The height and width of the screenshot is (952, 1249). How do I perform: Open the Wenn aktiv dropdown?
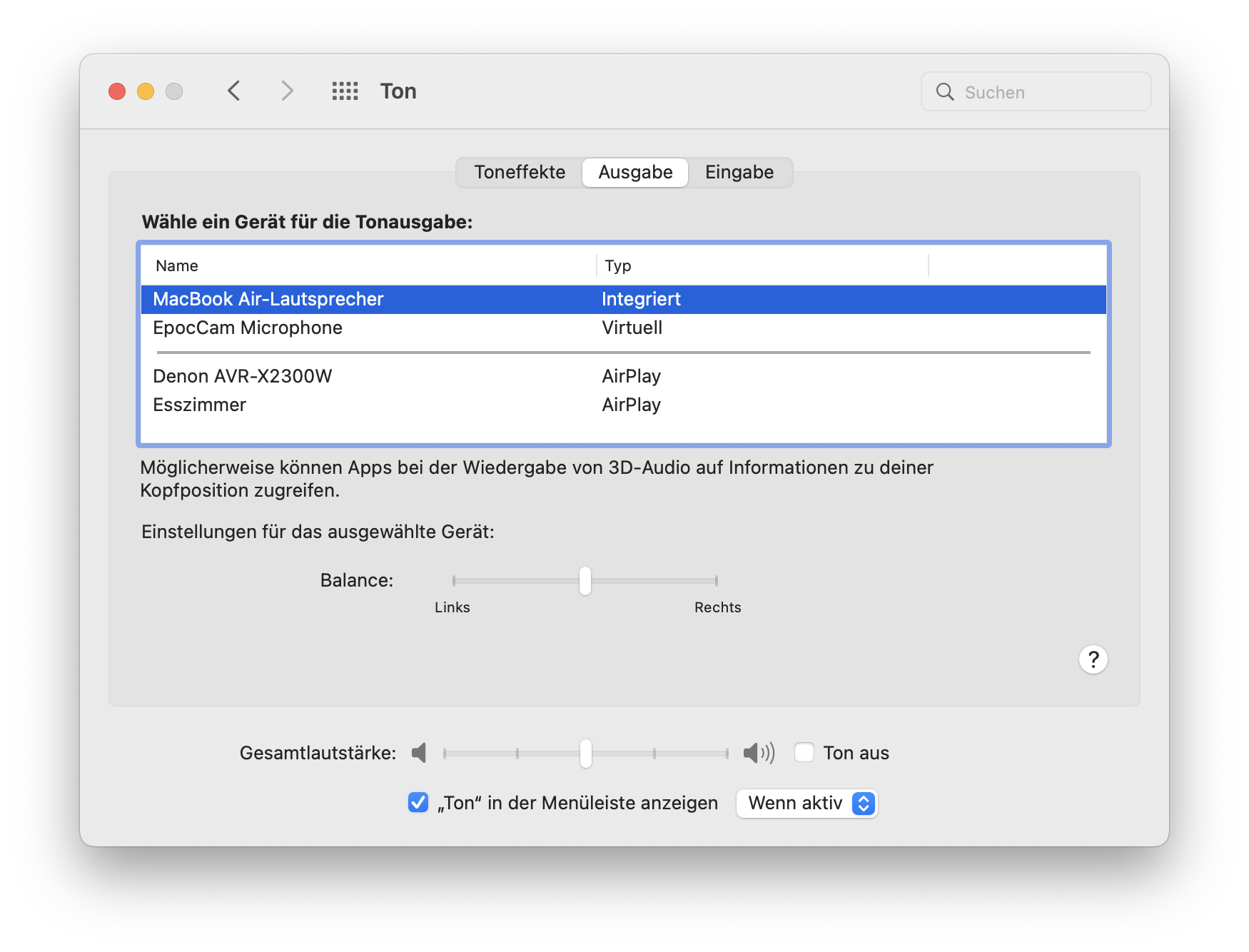pyautogui.click(x=806, y=803)
